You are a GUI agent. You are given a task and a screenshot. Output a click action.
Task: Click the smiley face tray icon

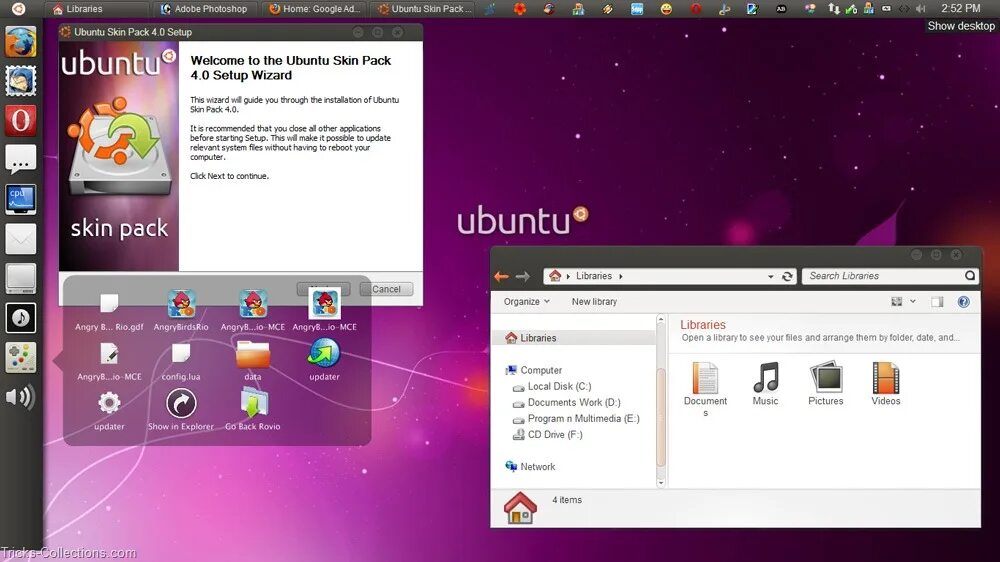tap(666, 9)
